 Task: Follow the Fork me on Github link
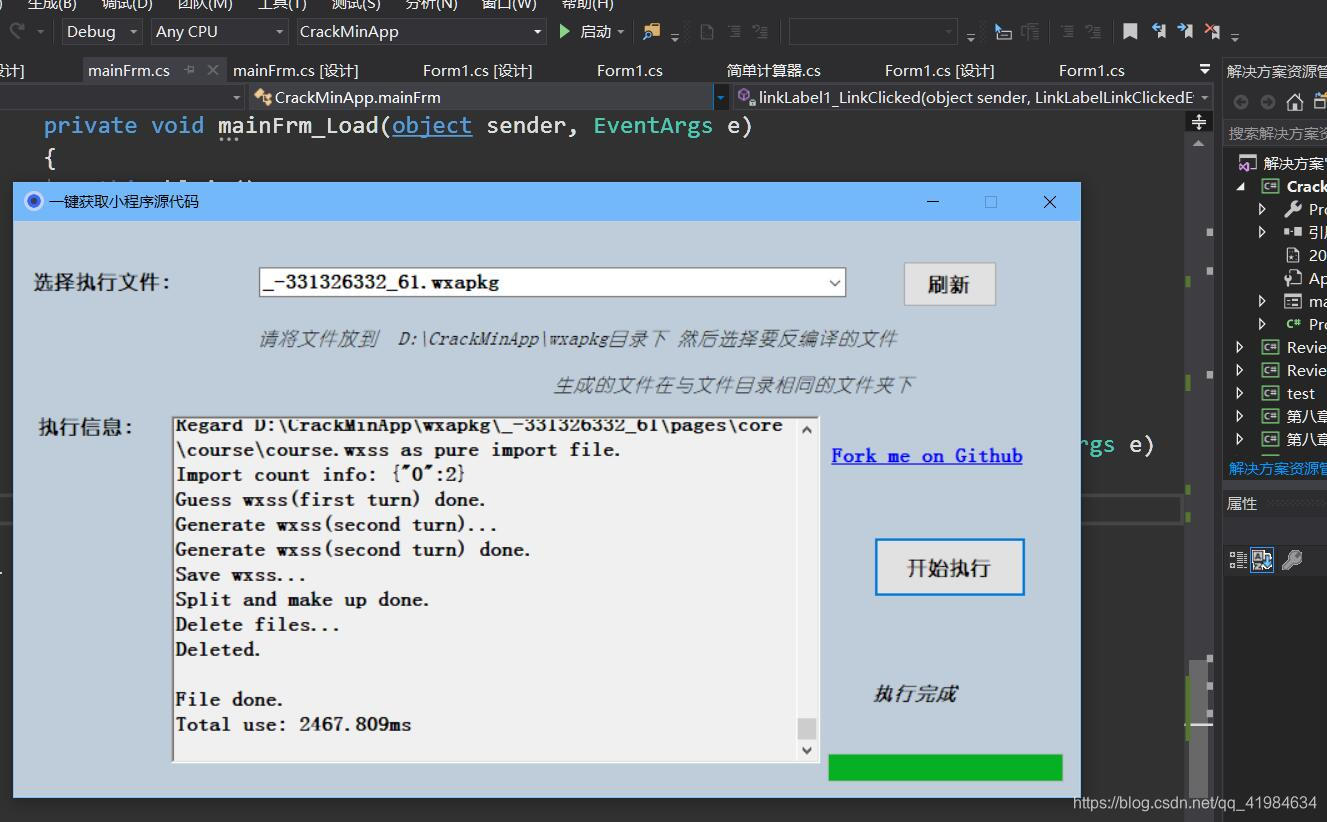click(926, 455)
